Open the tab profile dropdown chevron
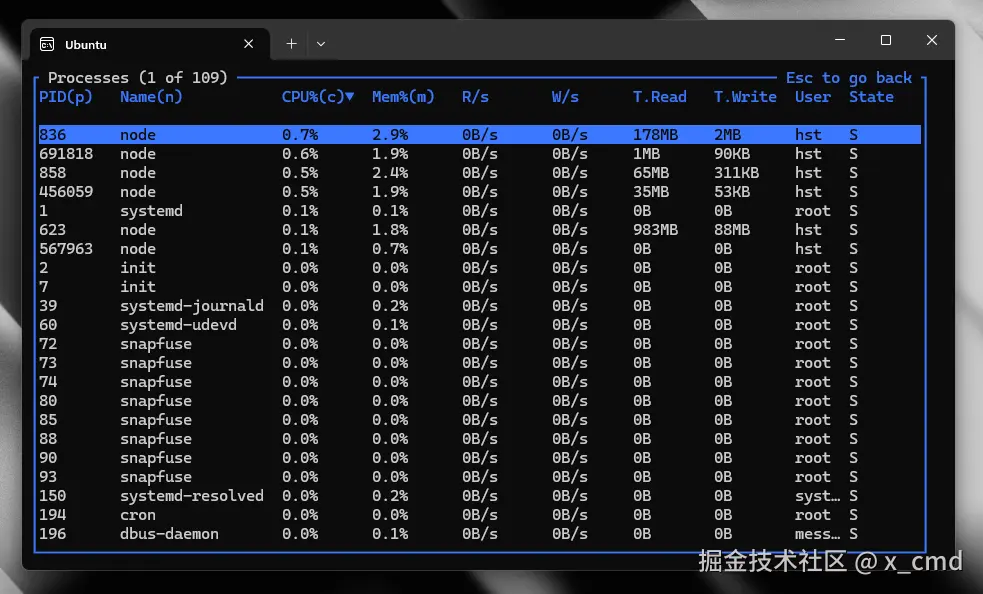 tap(321, 44)
